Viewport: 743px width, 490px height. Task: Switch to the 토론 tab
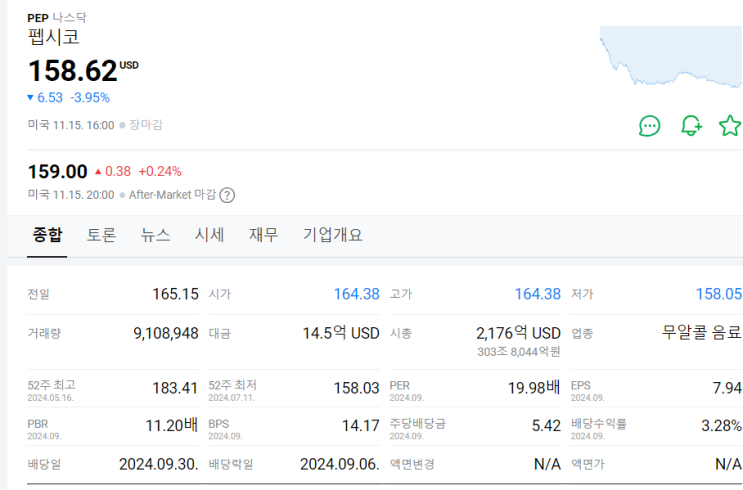coord(101,235)
